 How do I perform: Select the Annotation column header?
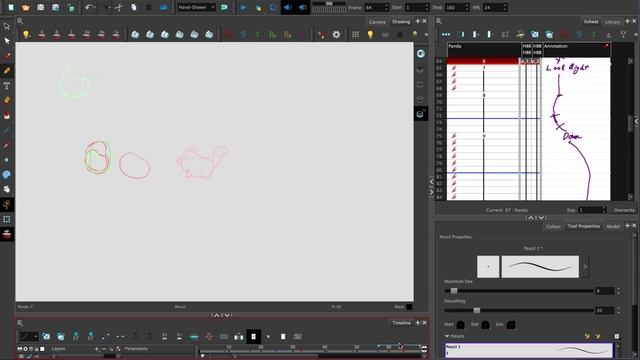click(576, 49)
